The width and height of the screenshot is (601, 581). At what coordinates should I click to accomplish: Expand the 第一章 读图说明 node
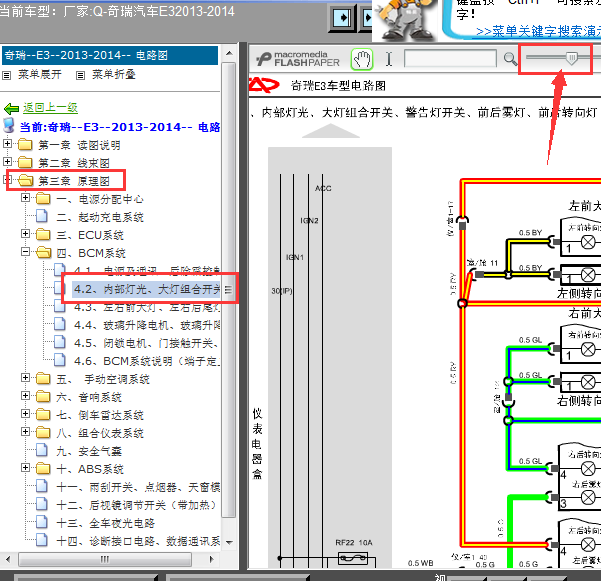point(7,144)
